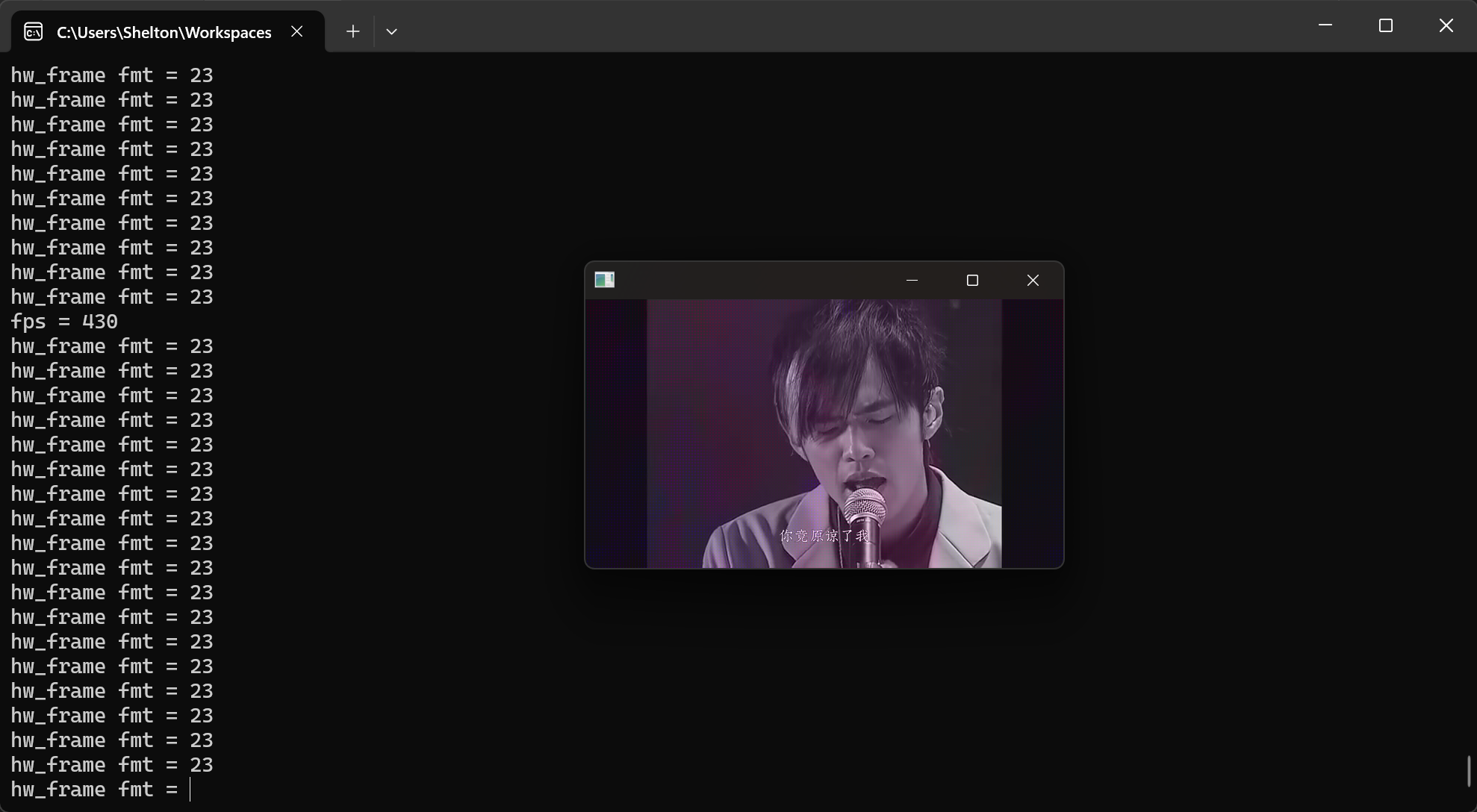Maximize the Windows Terminal window
1477x812 pixels.
pos(1386,25)
